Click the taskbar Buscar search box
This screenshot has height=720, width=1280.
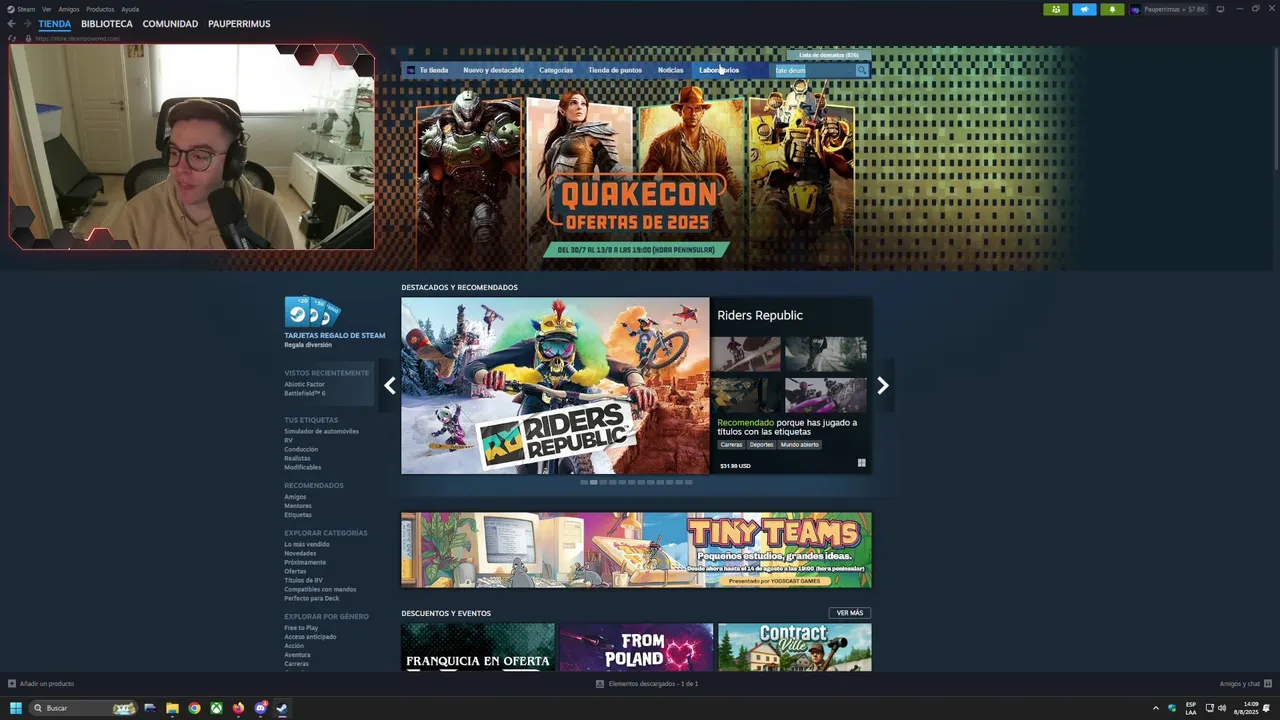[x=84, y=708]
